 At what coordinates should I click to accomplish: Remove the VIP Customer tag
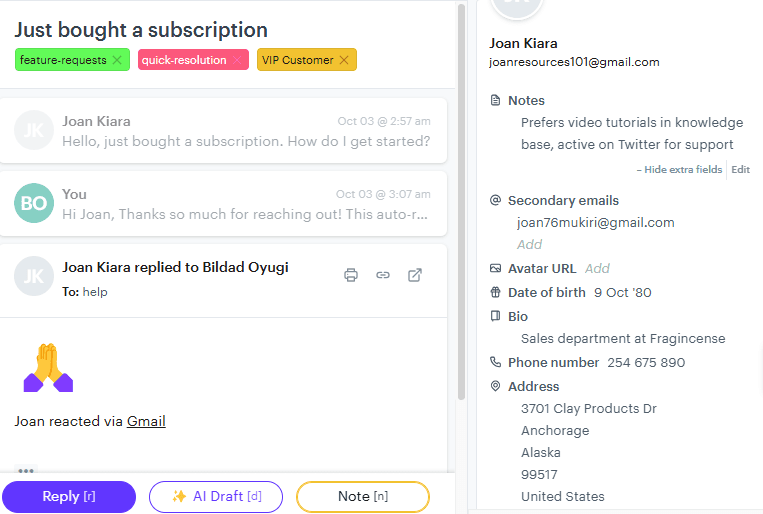coord(344,60)
